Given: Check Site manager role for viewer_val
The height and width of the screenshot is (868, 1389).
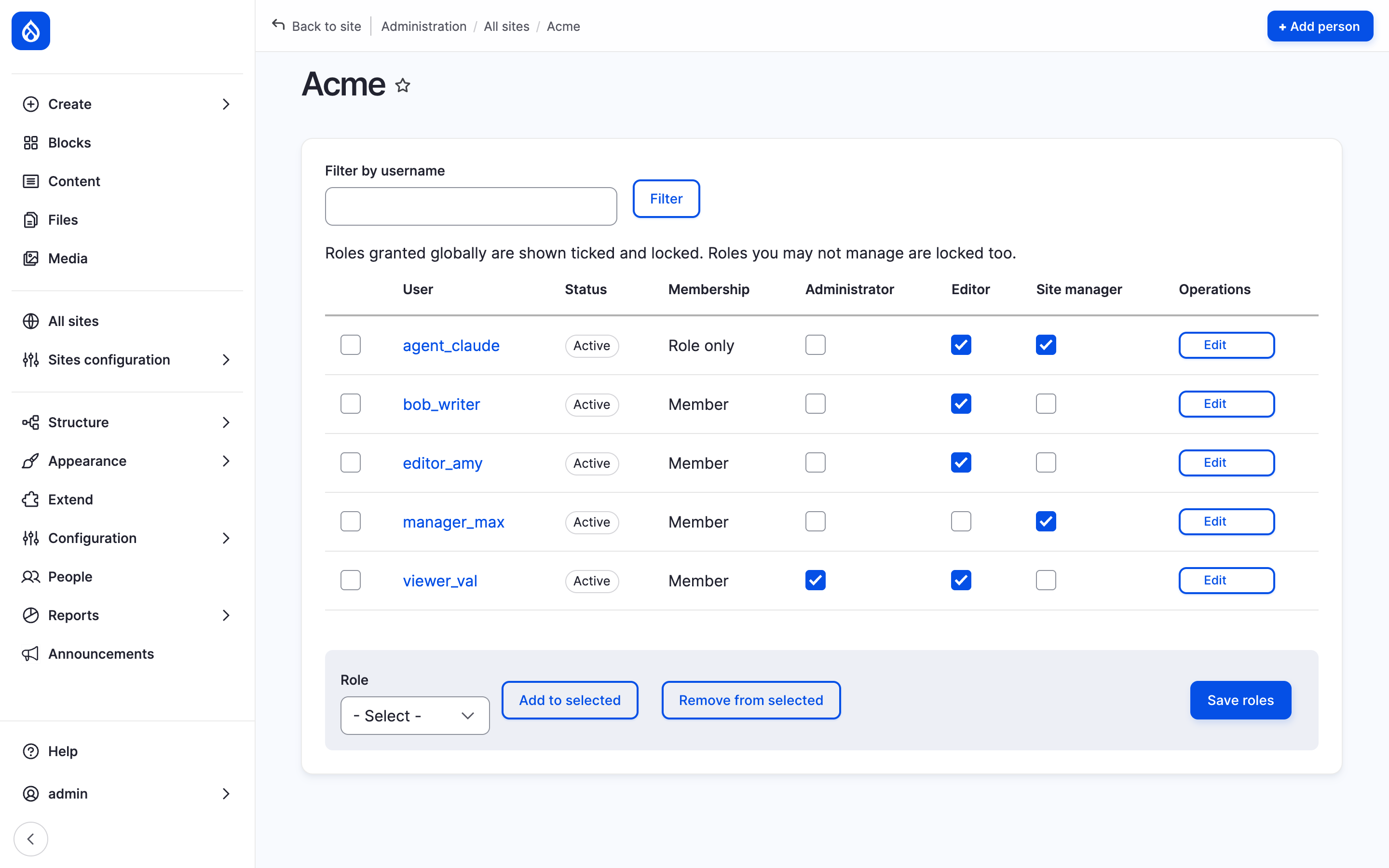Looking at the screenshot, I should click(x=1046, y=581).
